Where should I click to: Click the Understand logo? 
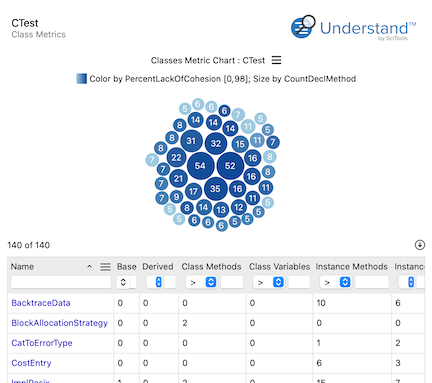pos(353,28)
